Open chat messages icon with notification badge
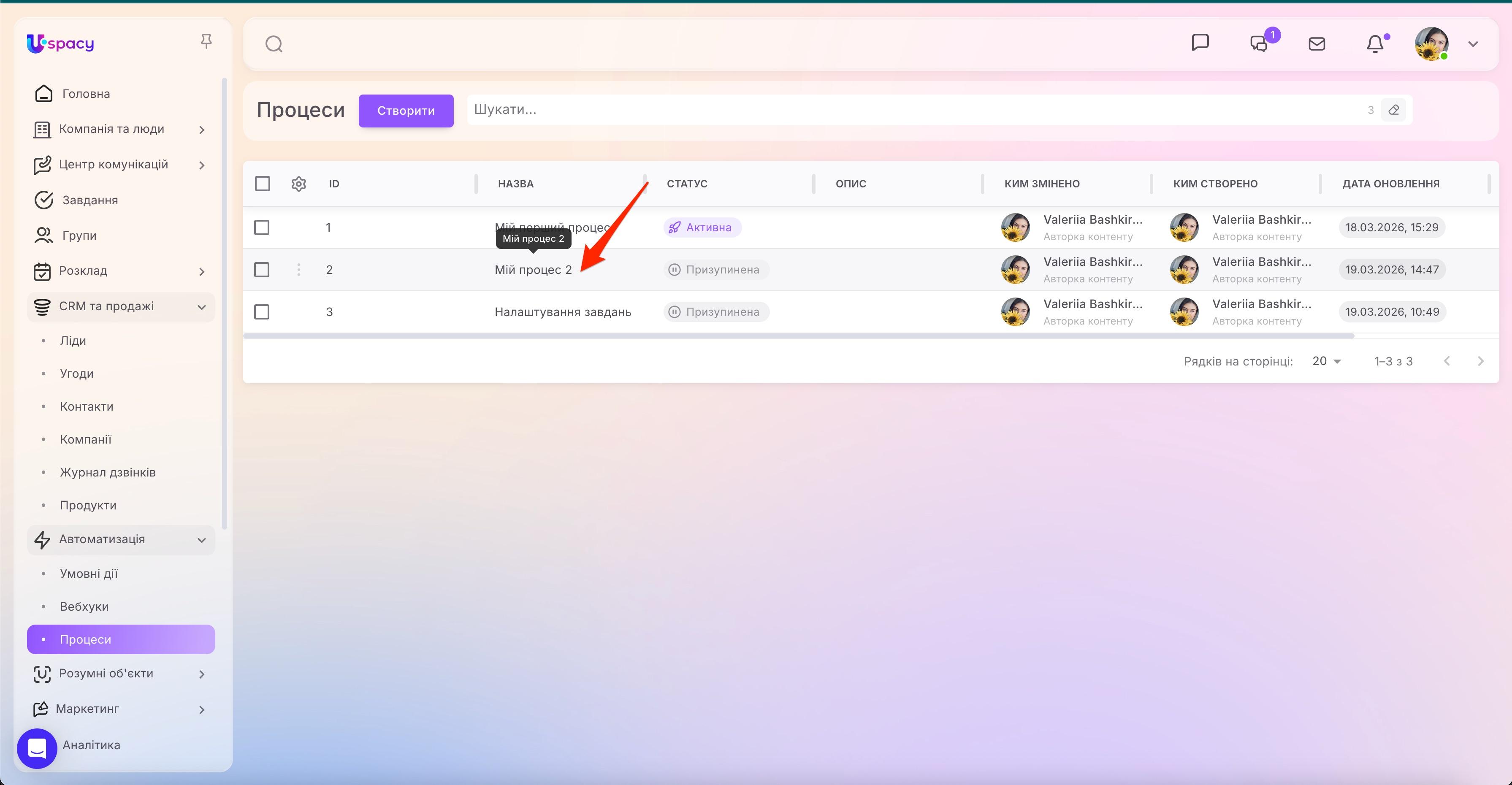Image resolution: width=1512 pixels, height=785 pixels. click(x=1258, y=43)
